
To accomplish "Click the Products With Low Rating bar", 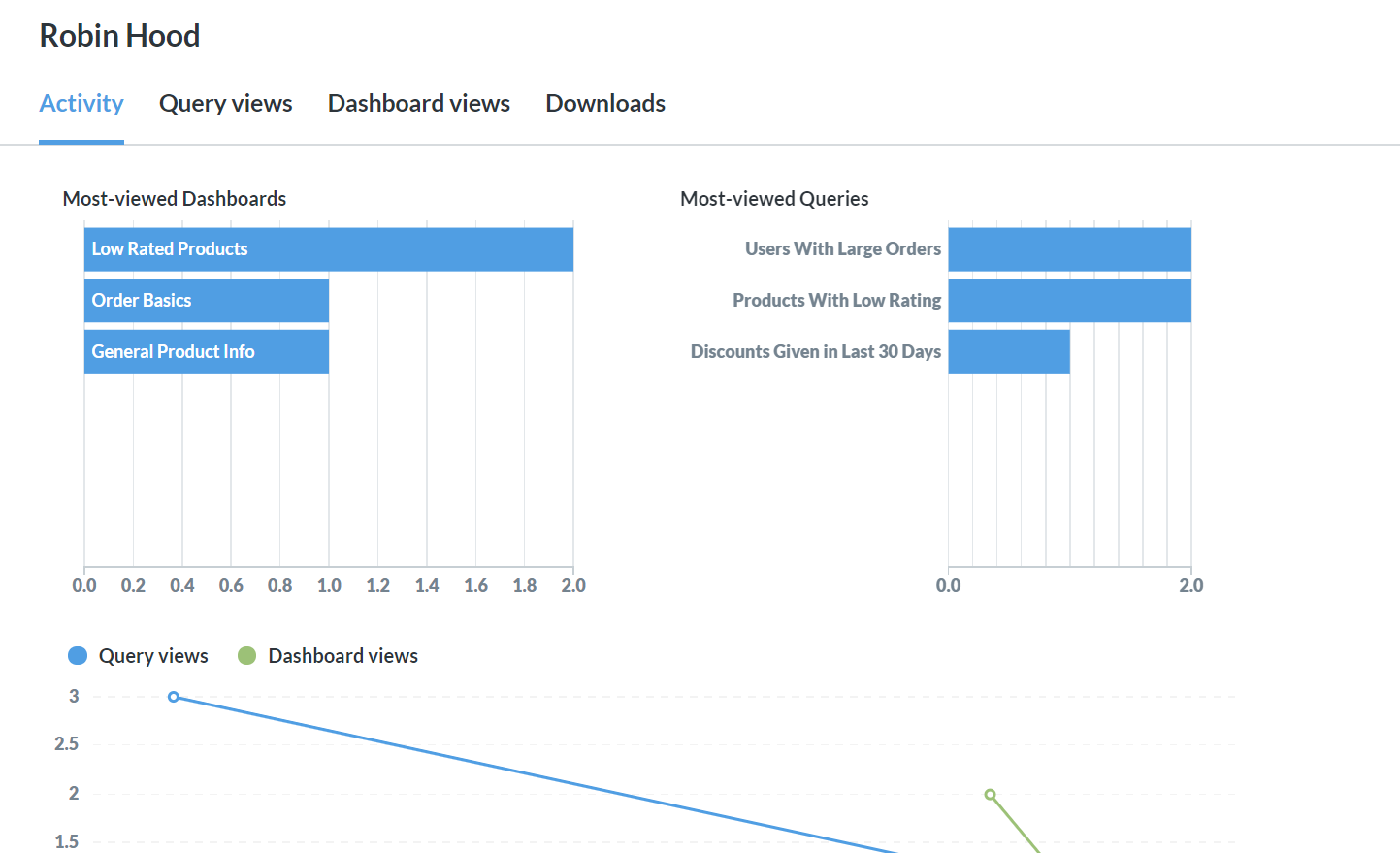I will click(x=1069, y=301).
